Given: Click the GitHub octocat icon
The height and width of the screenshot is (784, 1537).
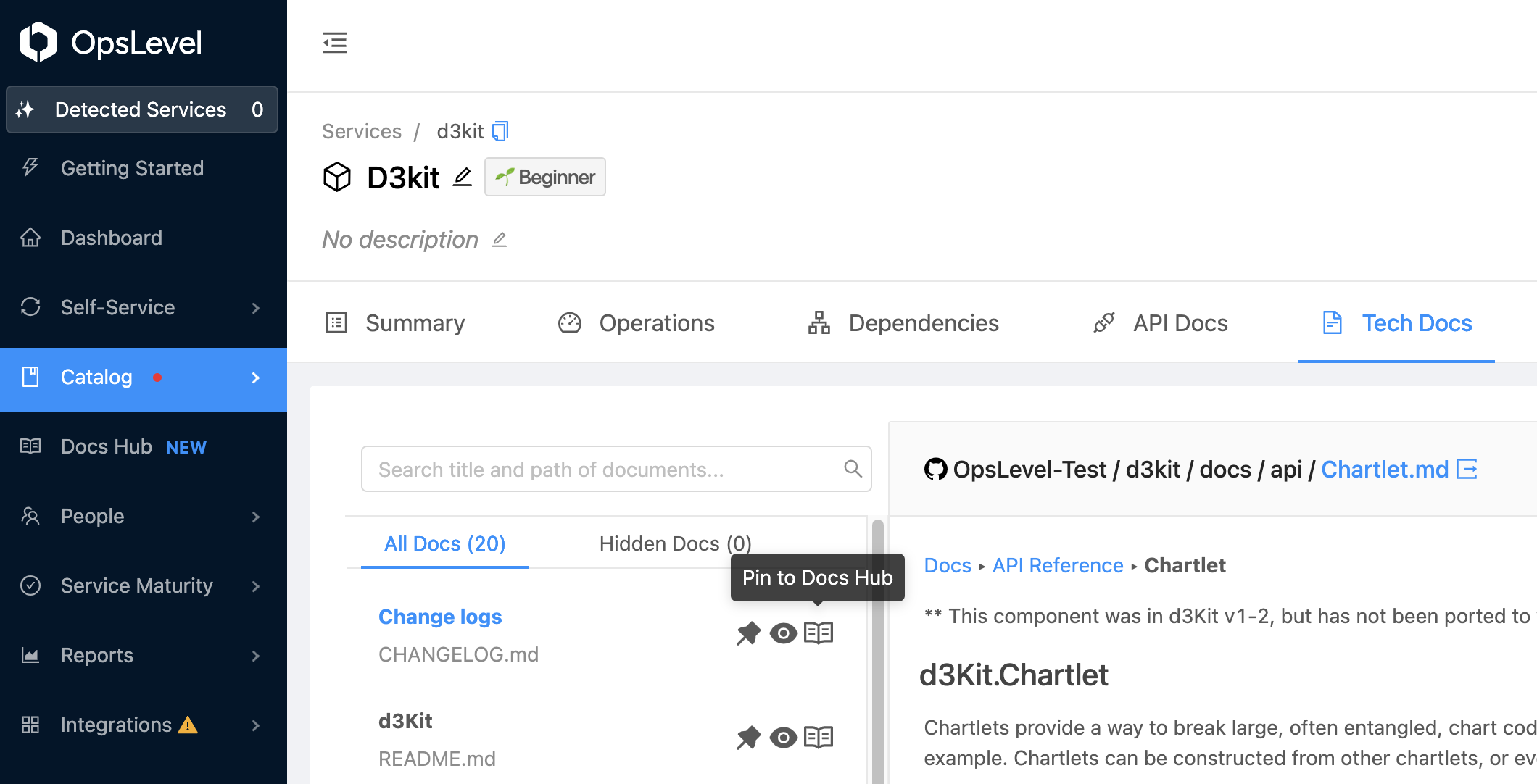Looking at the screenshot, I should point(935,469).
